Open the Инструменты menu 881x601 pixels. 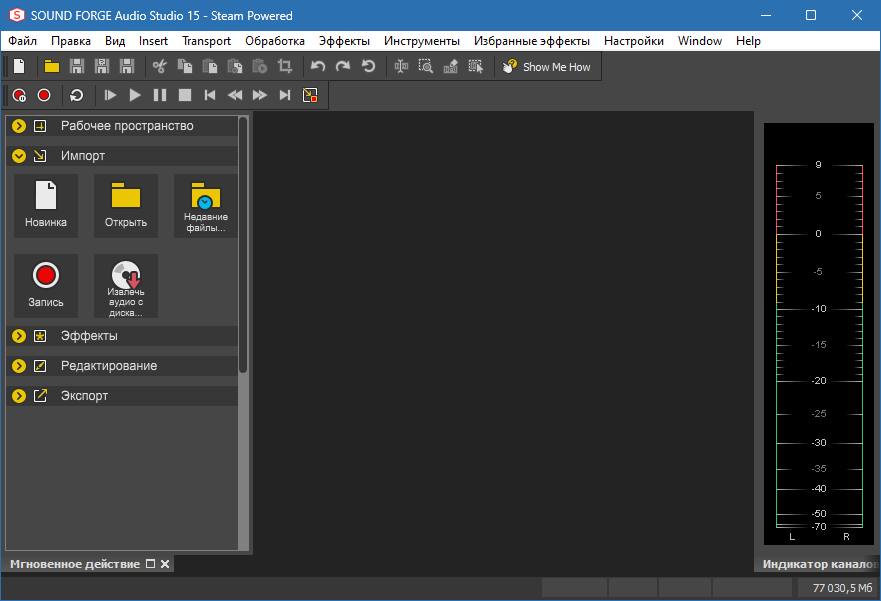pos(422,41)
